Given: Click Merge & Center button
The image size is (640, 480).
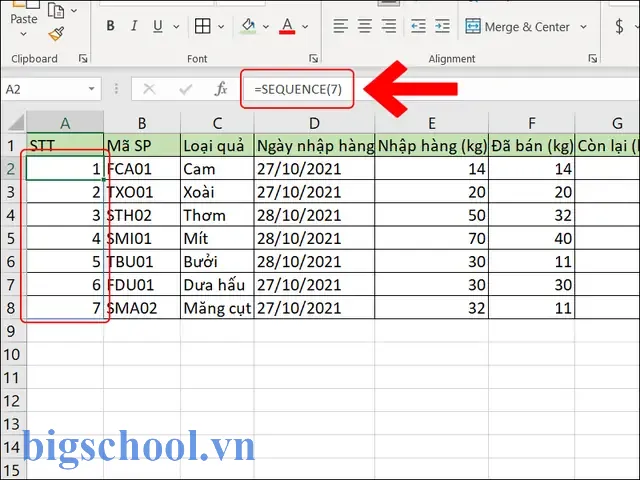Looking at the screenshot, I should tap(517, 27).
